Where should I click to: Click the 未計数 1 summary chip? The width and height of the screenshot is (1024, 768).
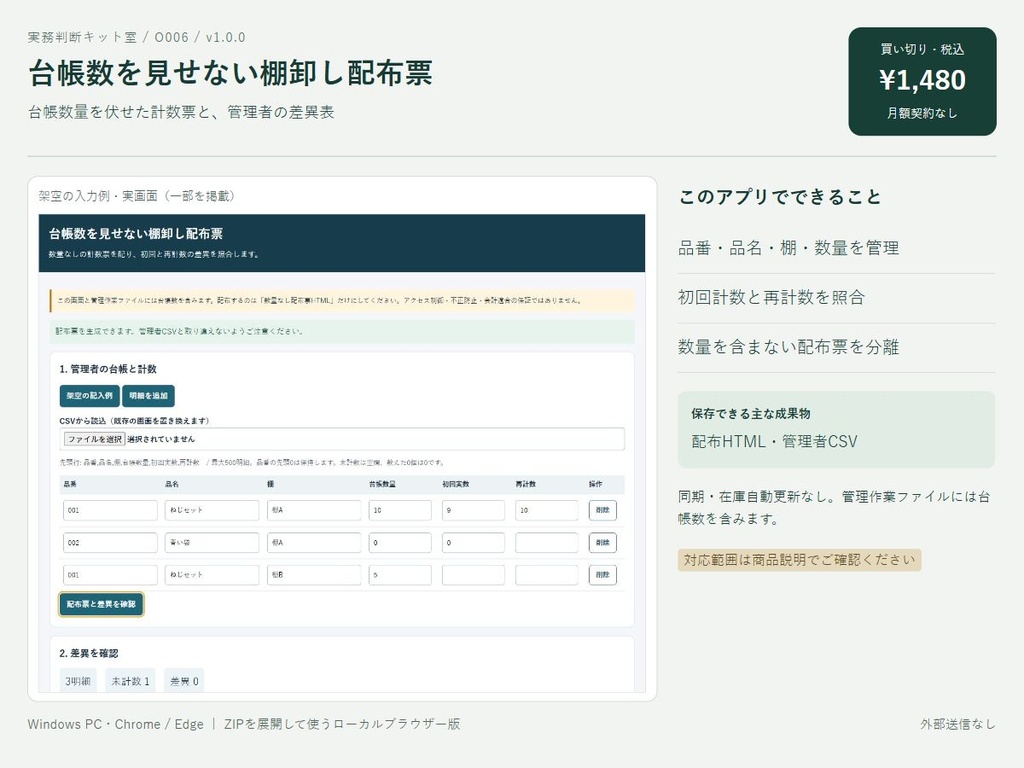coord(130,680)
